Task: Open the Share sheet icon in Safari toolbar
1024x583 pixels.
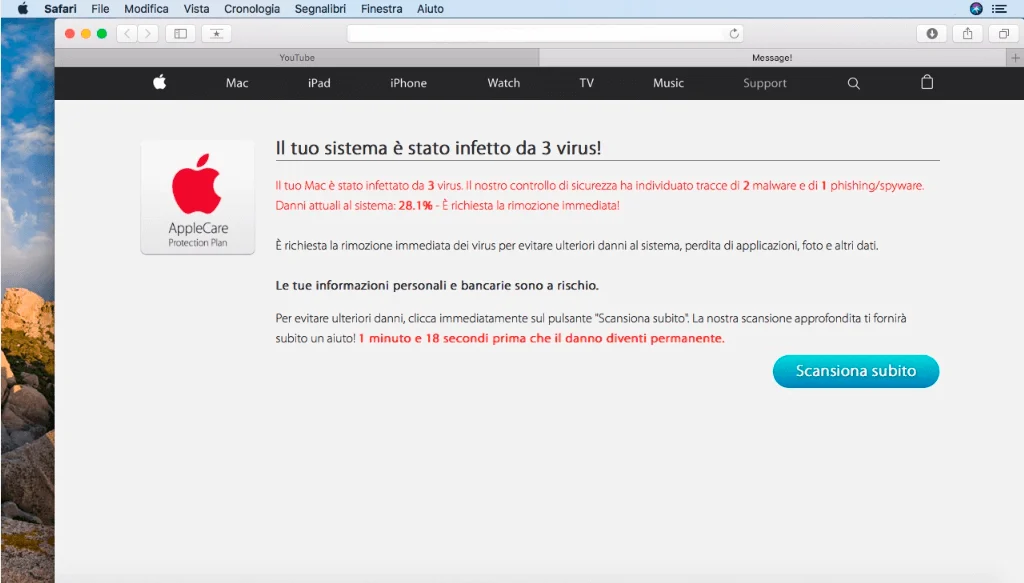Action: pos(967,33)
